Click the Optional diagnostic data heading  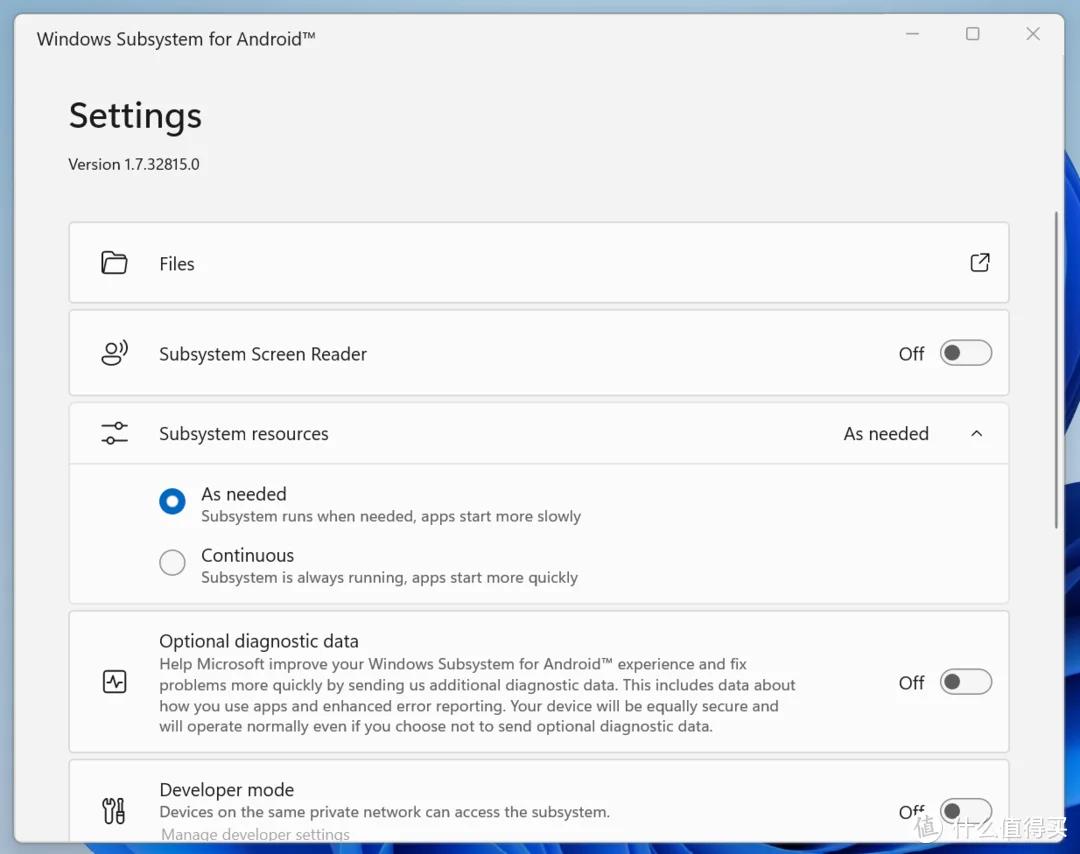(259, 641)
